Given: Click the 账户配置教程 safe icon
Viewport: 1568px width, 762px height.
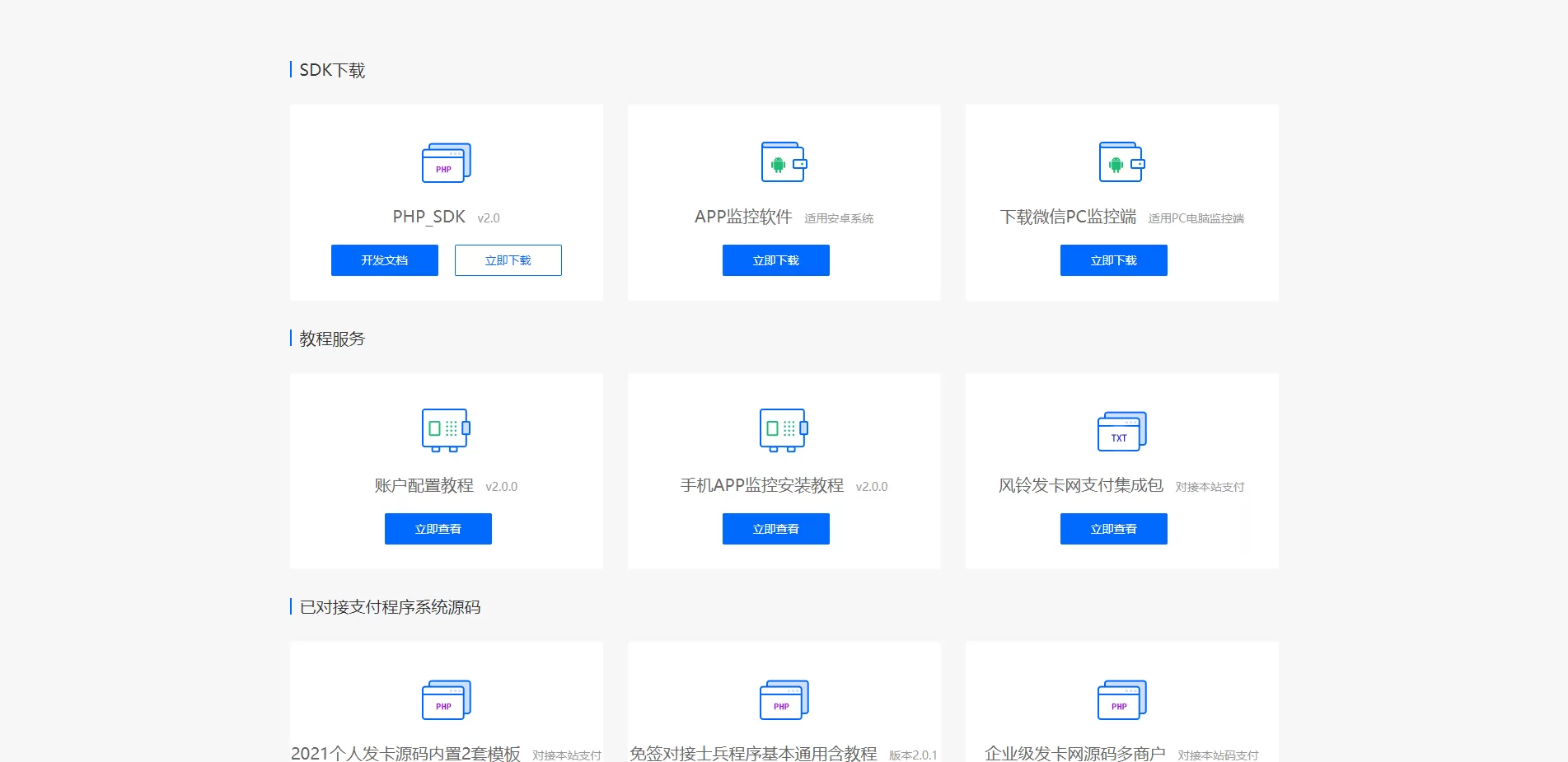Looking at the screenshot, I should (446, 430).
